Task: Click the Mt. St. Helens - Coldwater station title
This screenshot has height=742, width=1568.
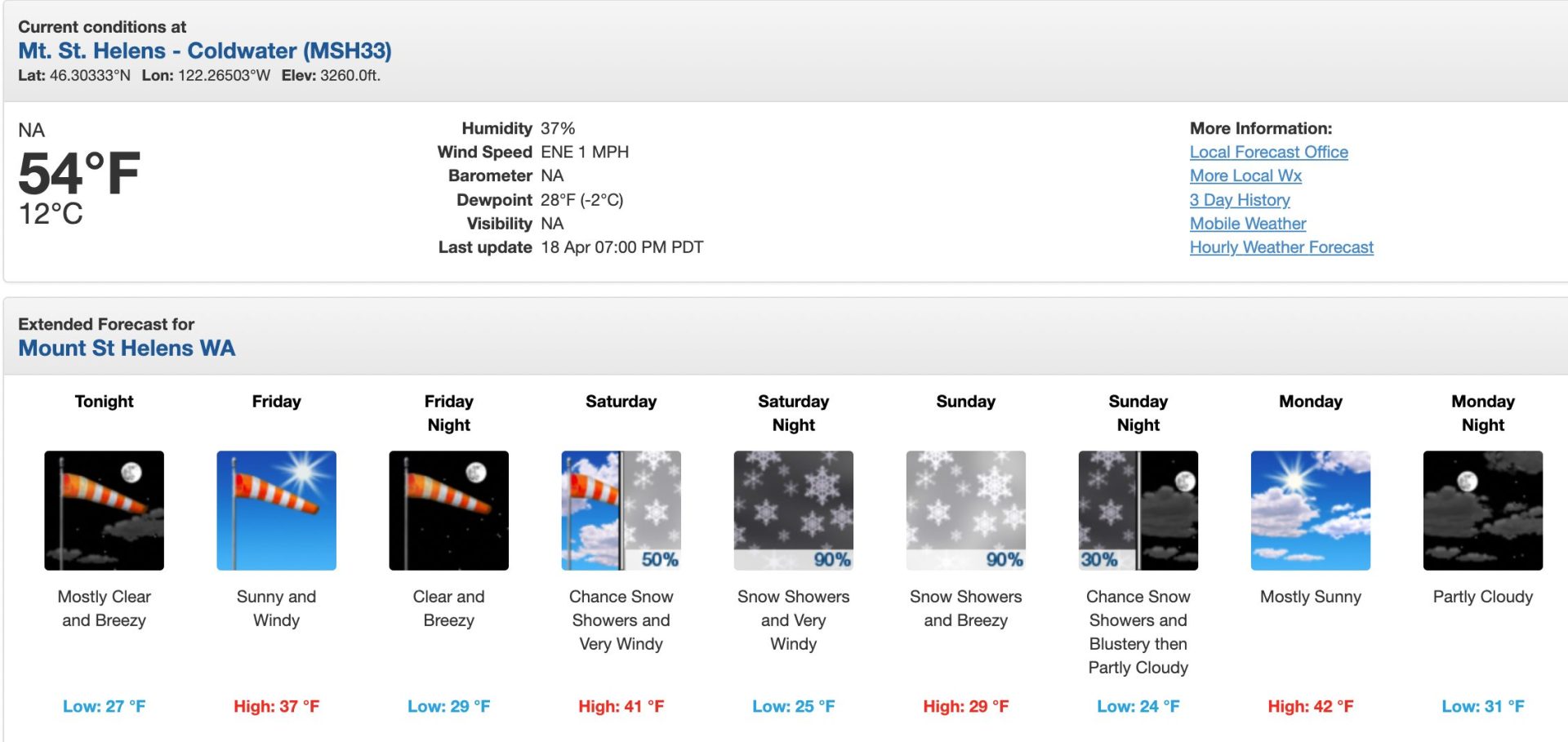Action: (205, 51)
